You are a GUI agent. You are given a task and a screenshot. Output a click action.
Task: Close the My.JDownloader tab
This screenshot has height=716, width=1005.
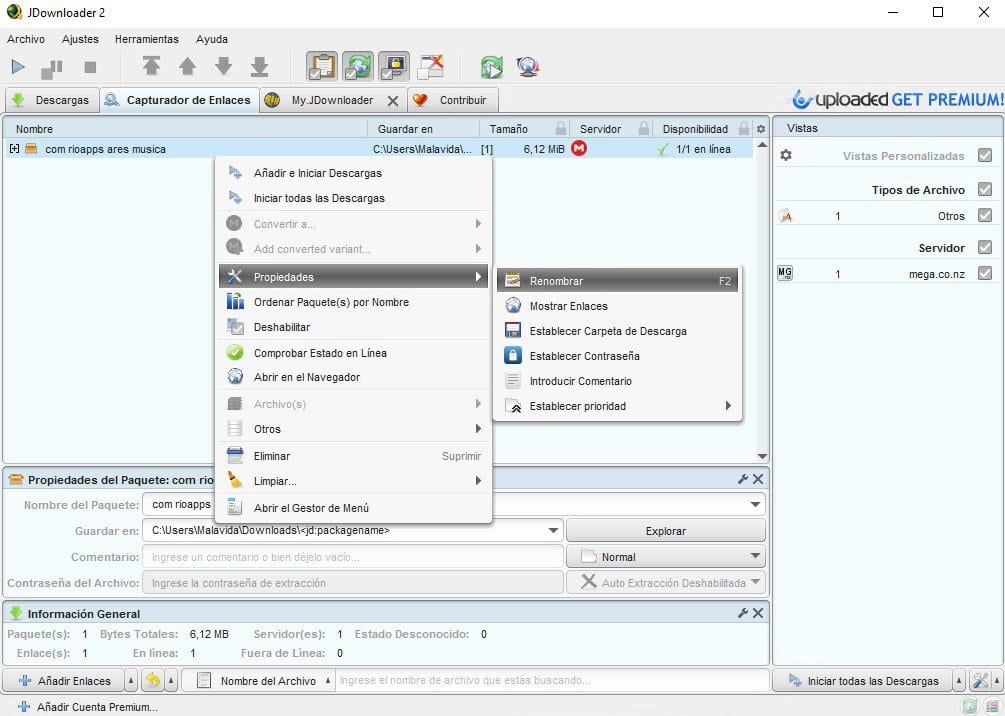click(393, 101)
